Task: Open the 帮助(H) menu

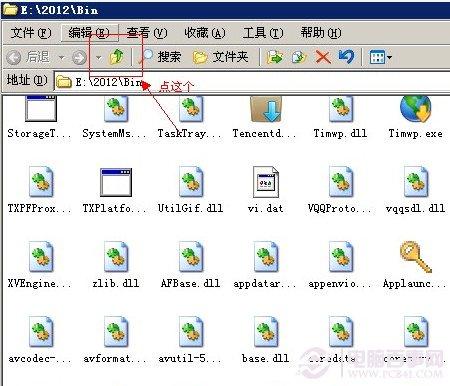Action: 321,33
